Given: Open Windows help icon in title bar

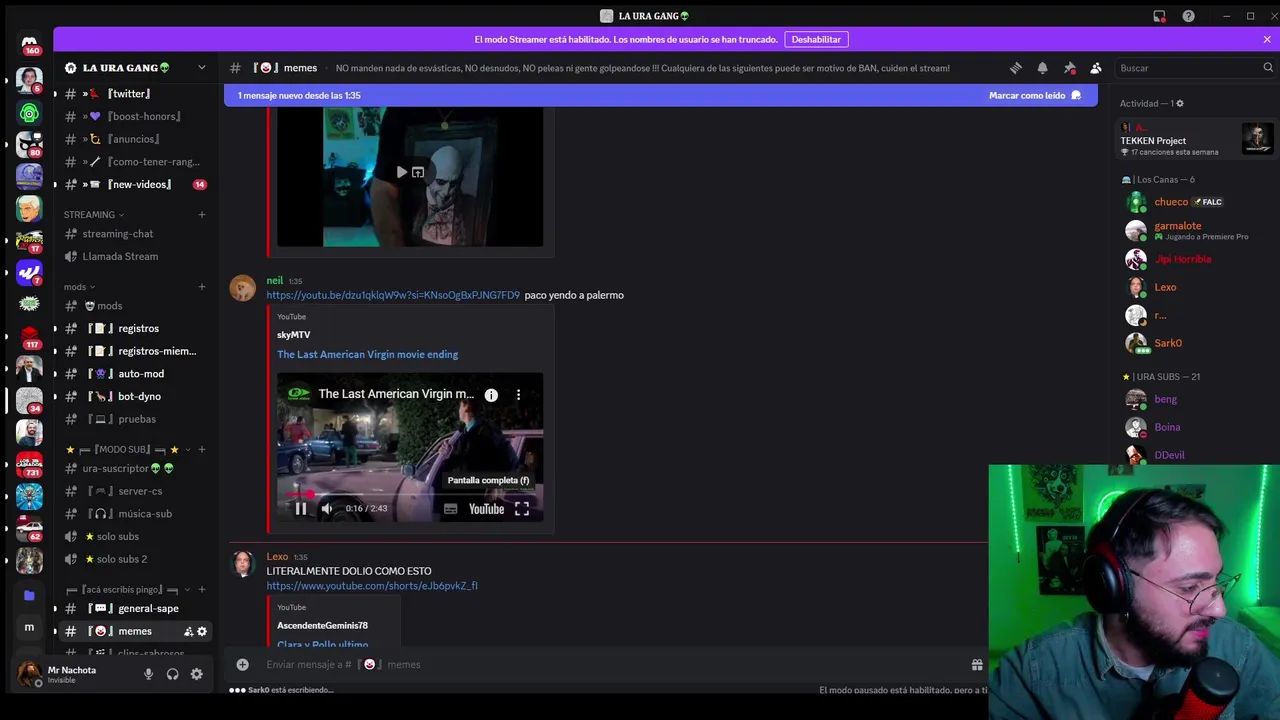Looking at the screenshot, I should click(x=1188, y=16).
